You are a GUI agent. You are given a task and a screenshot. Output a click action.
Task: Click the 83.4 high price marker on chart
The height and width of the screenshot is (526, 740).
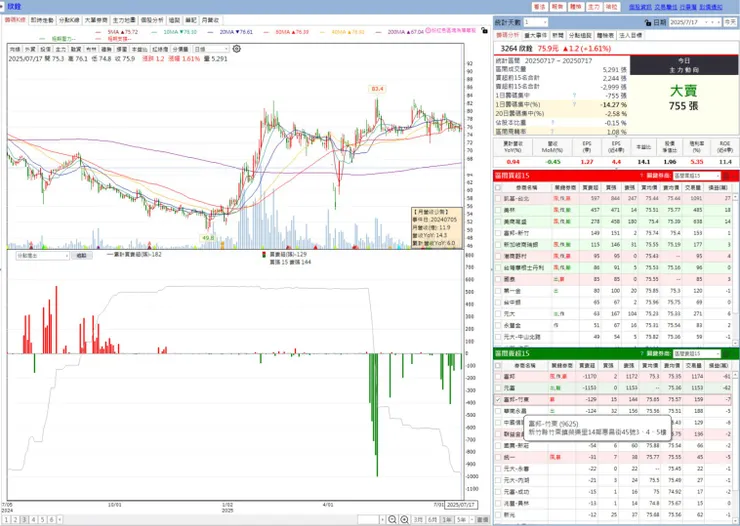point(378,89)
